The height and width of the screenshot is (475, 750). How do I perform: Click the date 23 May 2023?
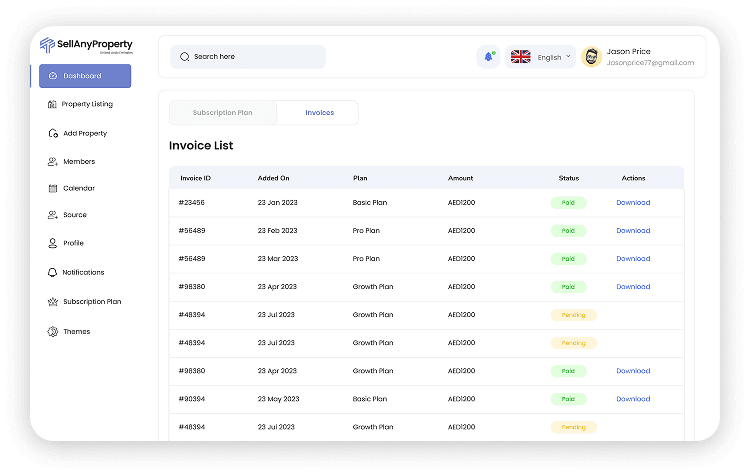click(x=278, y=399)
